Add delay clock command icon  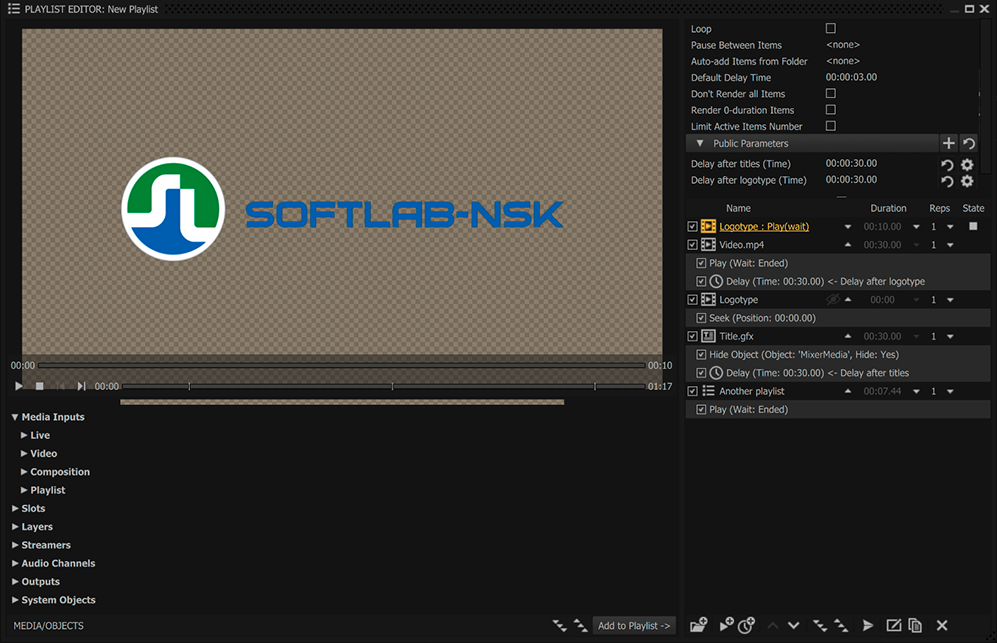[x=746, y=625]
